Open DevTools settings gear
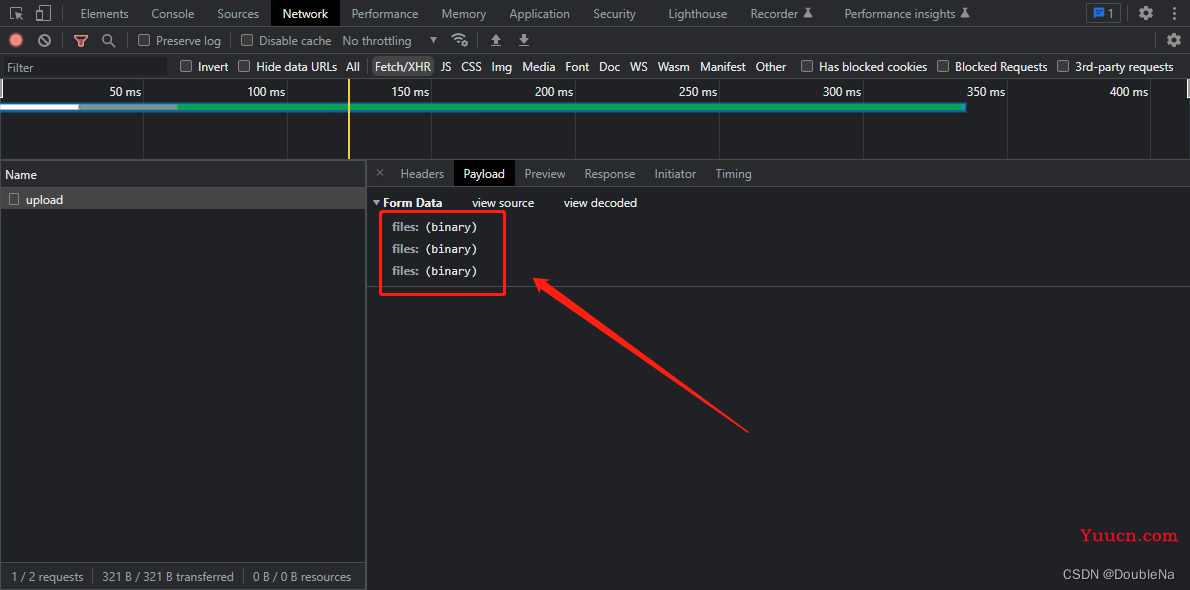Screen dimensions: 1190x590 coord(1146,13)
